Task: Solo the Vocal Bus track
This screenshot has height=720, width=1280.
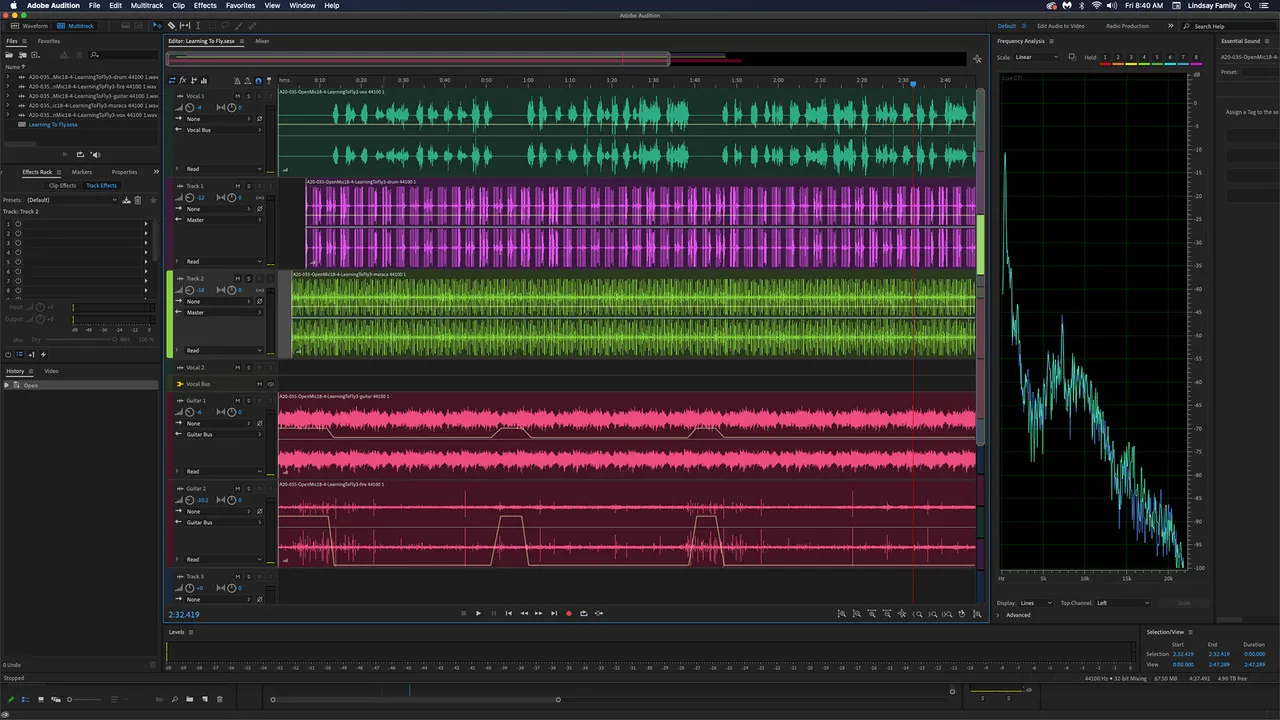Action: [271, 384]
